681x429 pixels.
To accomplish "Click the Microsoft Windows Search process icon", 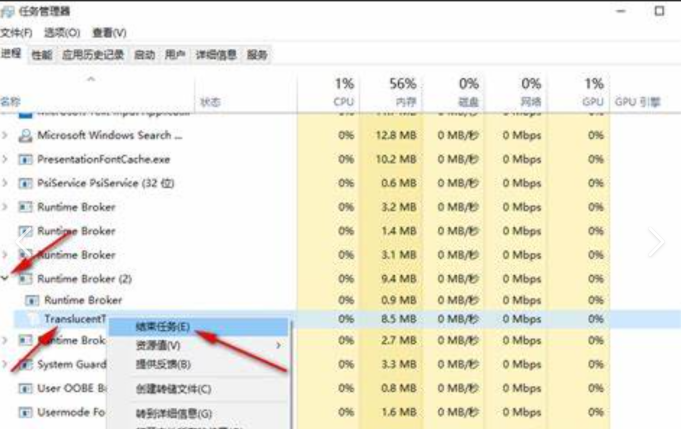I will coord(25,135).
